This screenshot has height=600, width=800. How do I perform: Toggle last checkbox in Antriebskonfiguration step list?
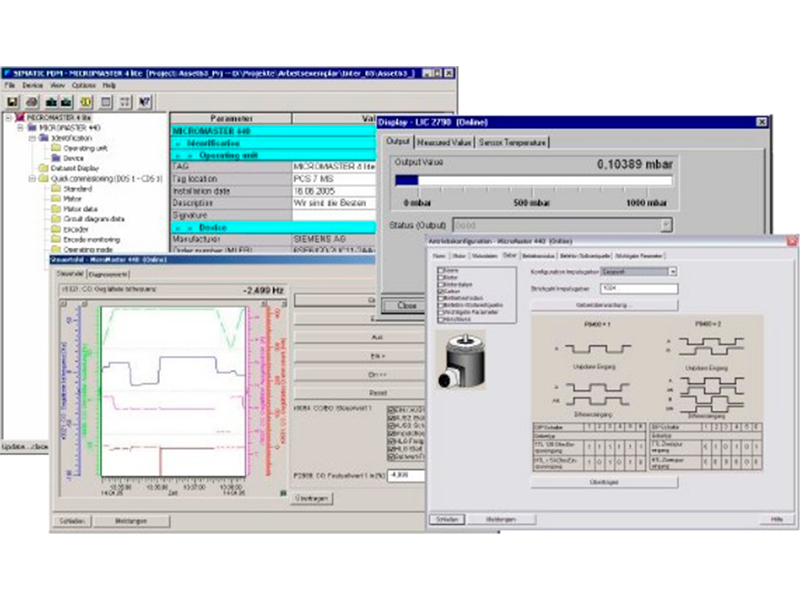coord(441,319)
